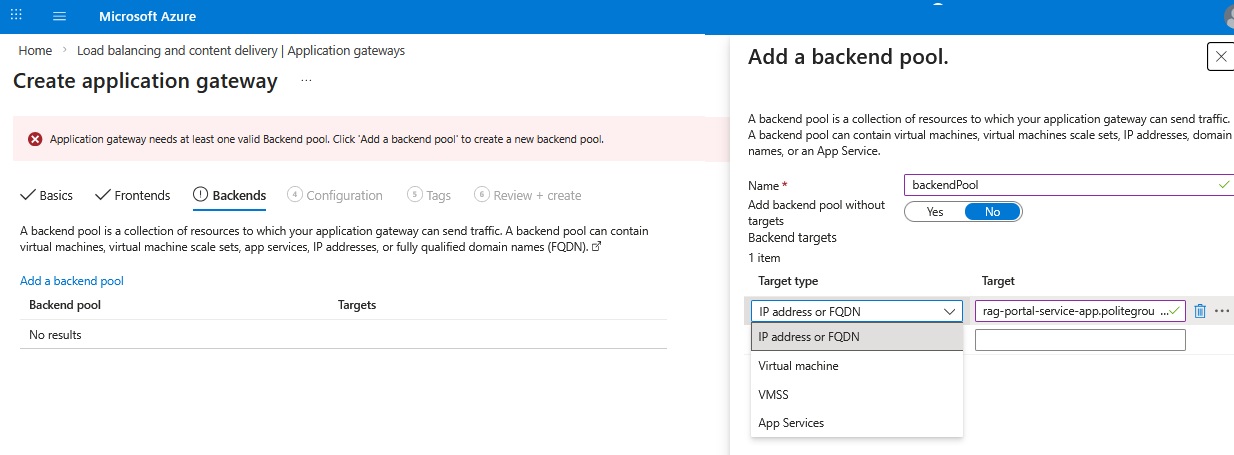1234x455 pixels.
Task: Click Add a backend pool link
Action: [72, 281]
